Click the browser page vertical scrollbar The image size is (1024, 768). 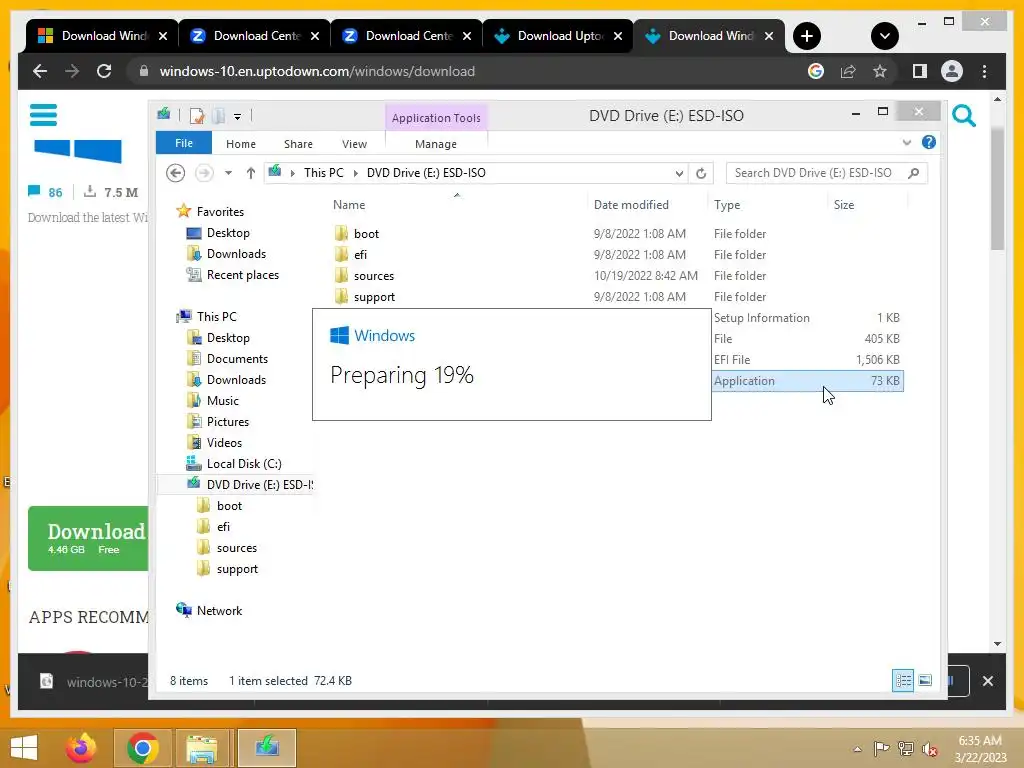[997, 189]
